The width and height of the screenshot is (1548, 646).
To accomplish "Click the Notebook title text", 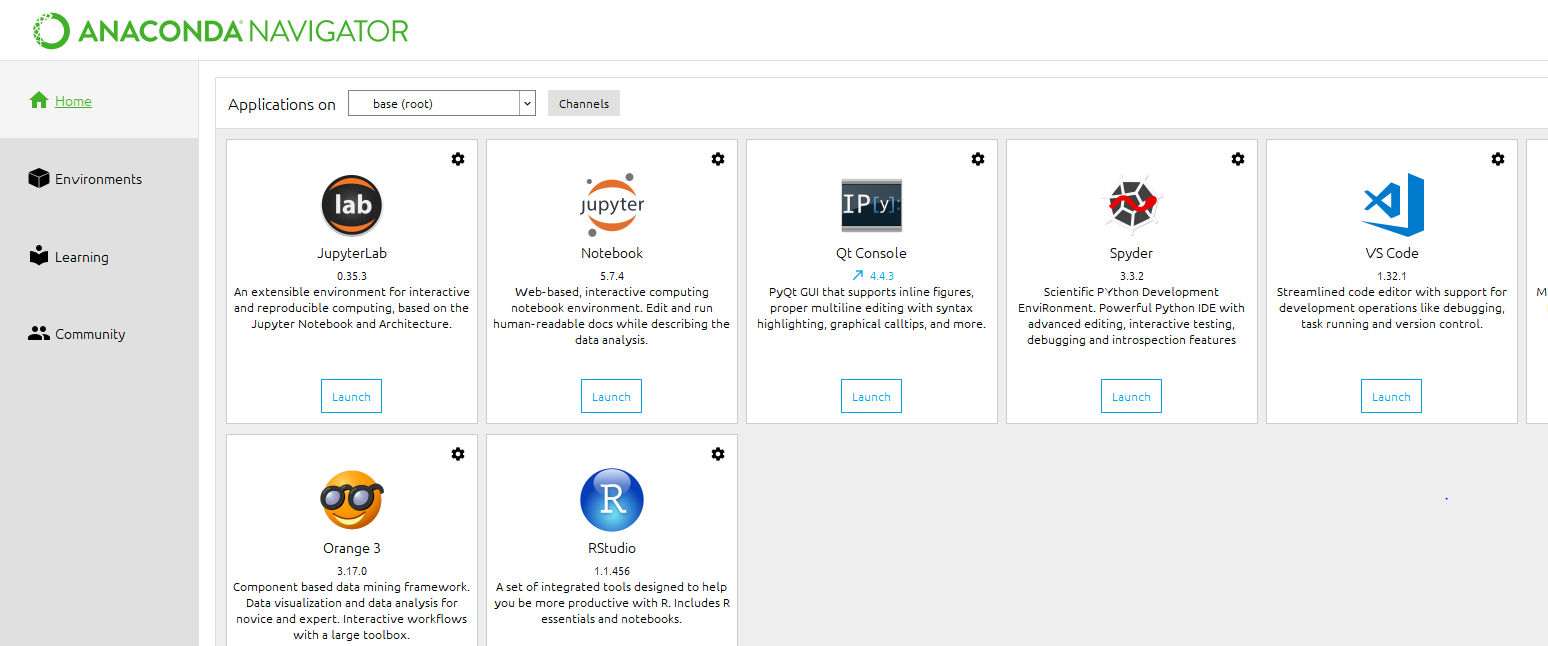I will click(612, 253).
